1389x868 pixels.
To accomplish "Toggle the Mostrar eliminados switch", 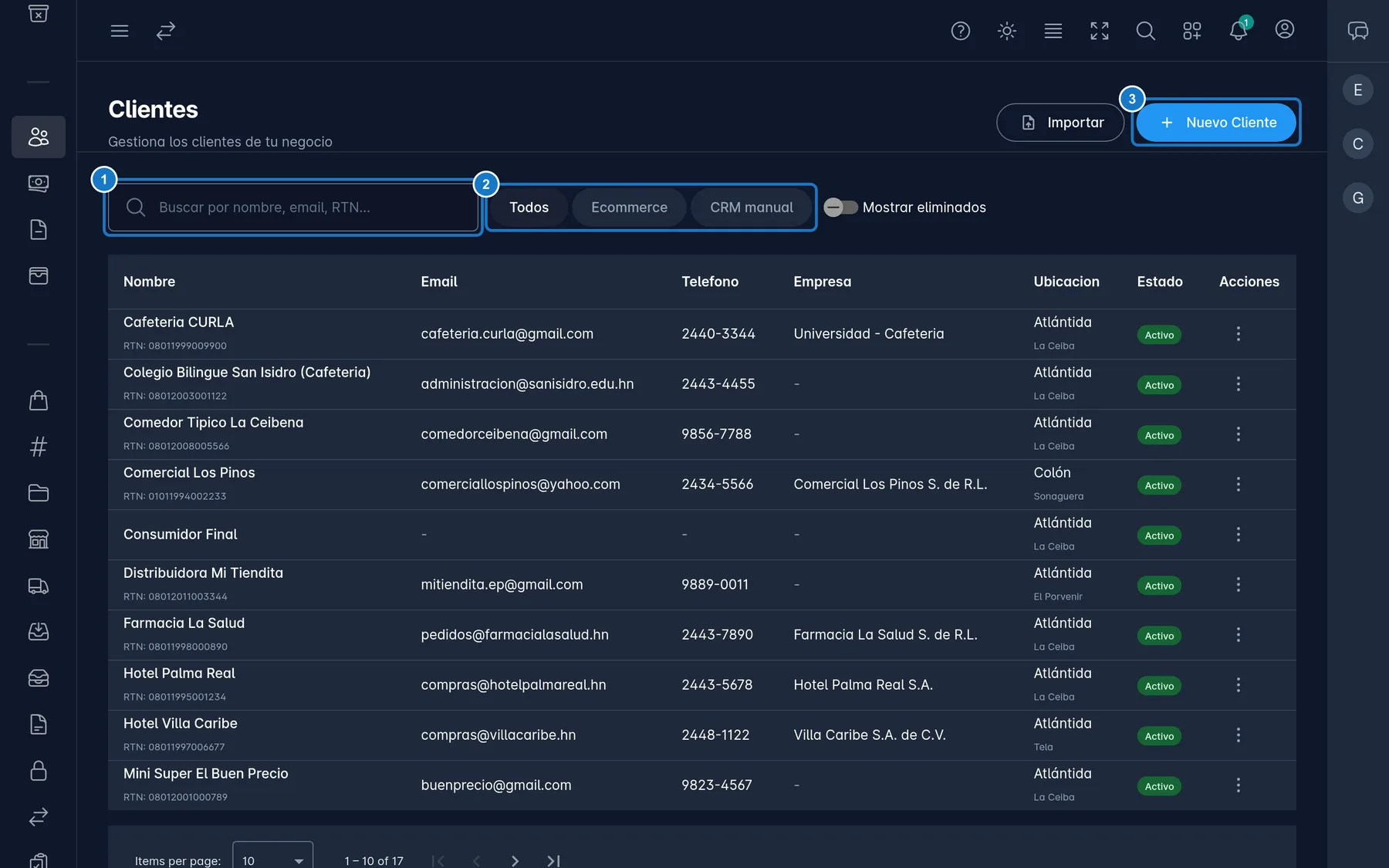I will (x=841, y=207).
